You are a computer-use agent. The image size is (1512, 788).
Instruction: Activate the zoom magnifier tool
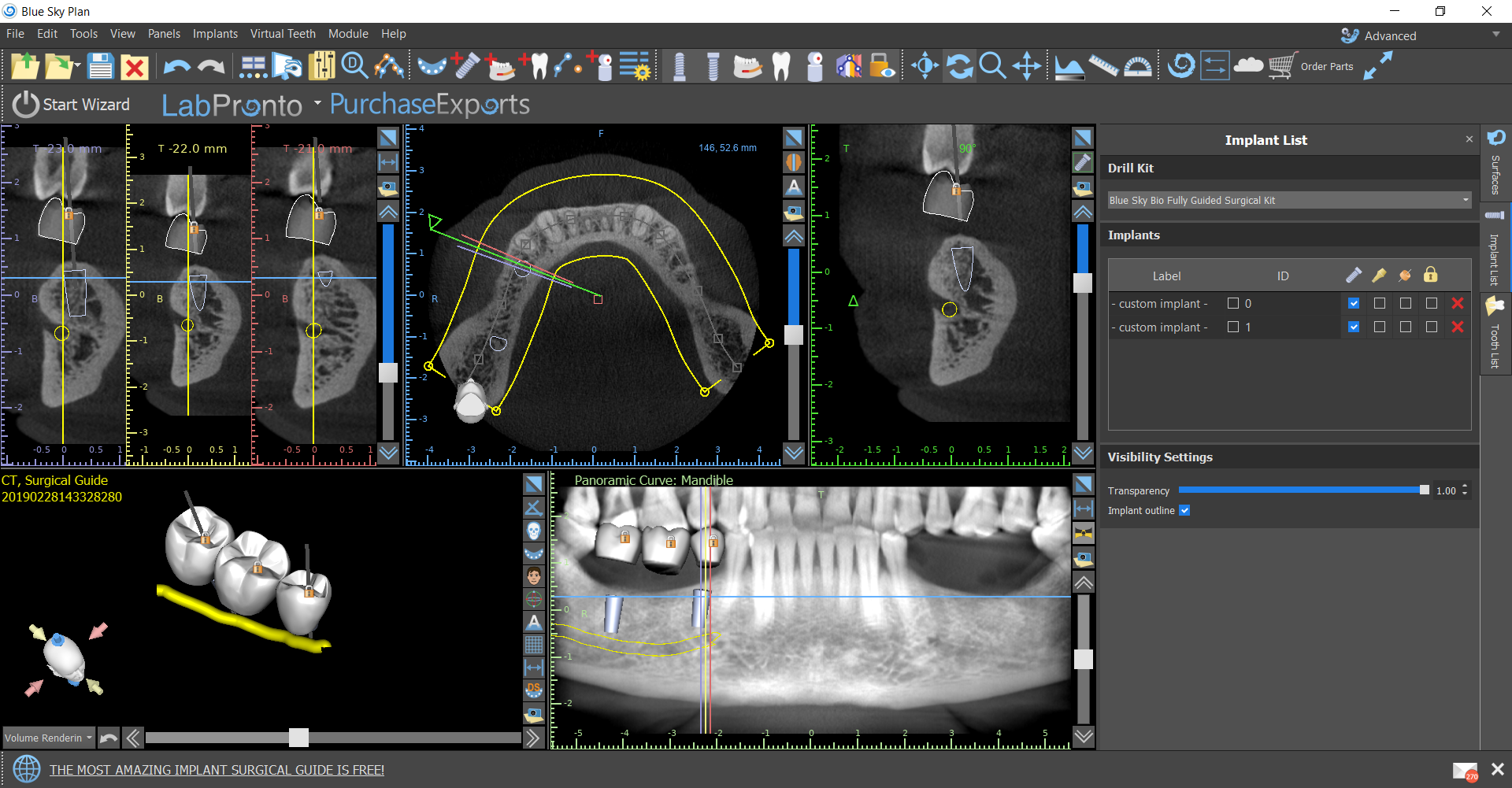tap(992, 66)
